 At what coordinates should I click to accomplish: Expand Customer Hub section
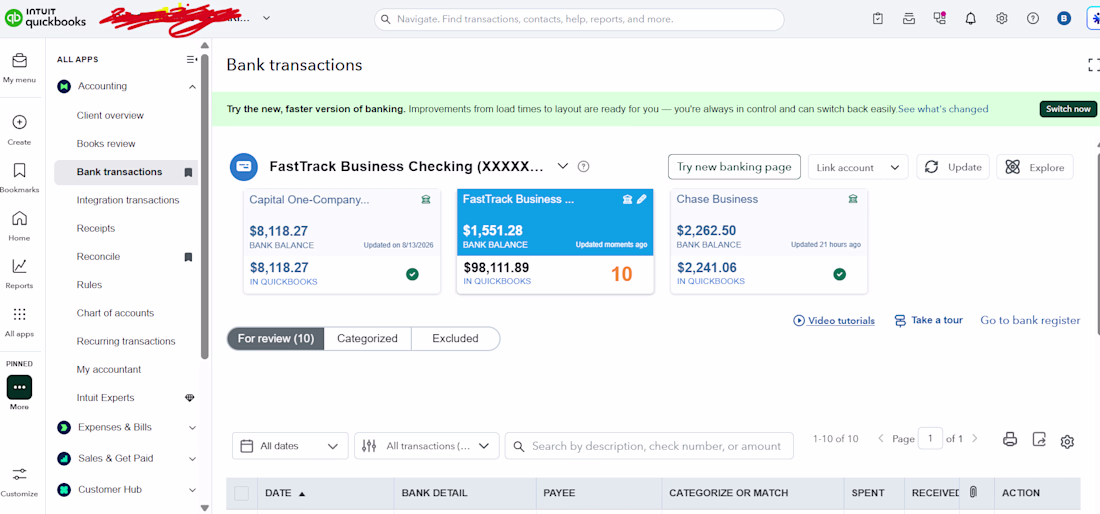tap(192, 489)
